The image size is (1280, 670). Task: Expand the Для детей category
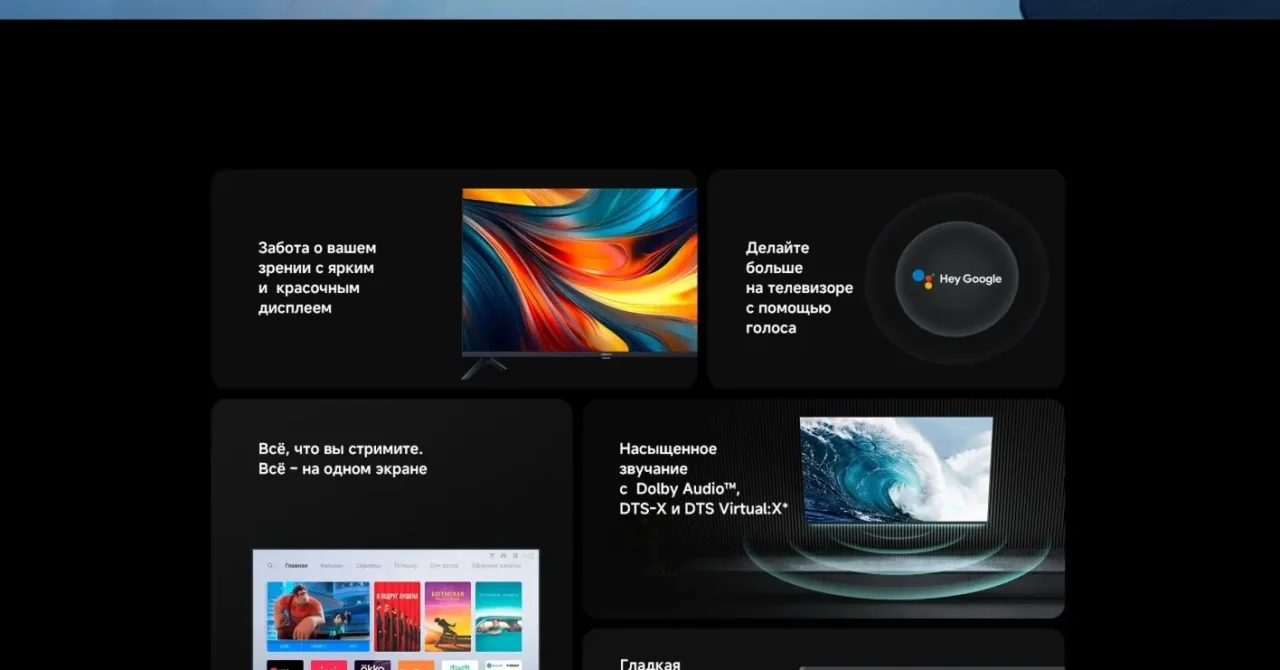(x=444, y=566)
